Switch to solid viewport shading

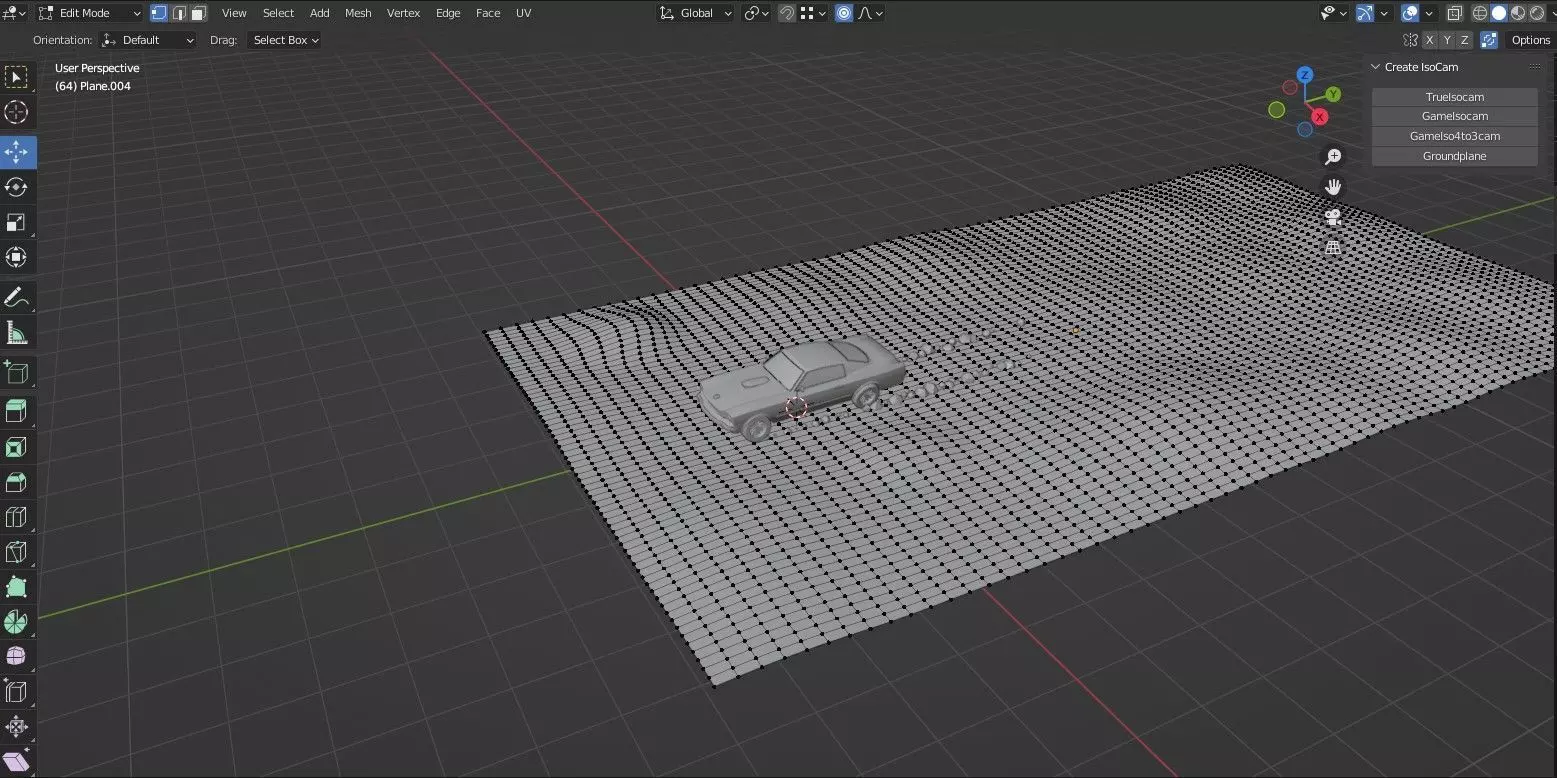[x=1499, y=13]
